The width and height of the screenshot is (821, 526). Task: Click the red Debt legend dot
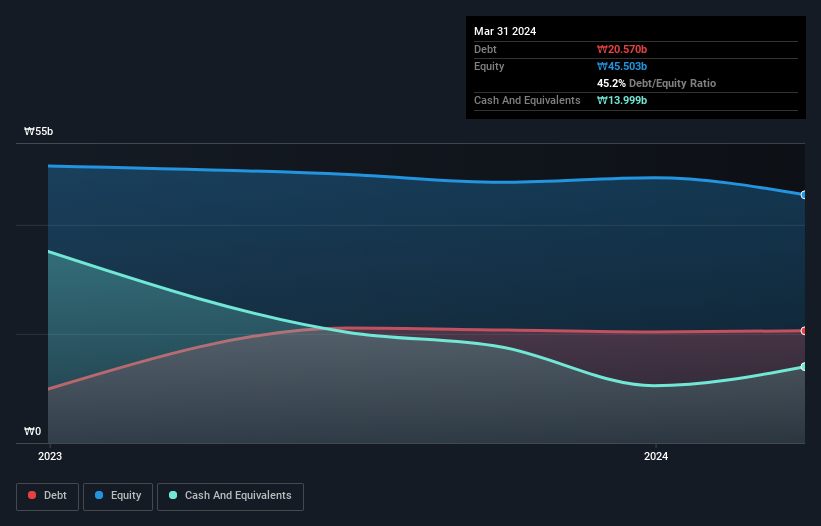(x=32, y=495)
